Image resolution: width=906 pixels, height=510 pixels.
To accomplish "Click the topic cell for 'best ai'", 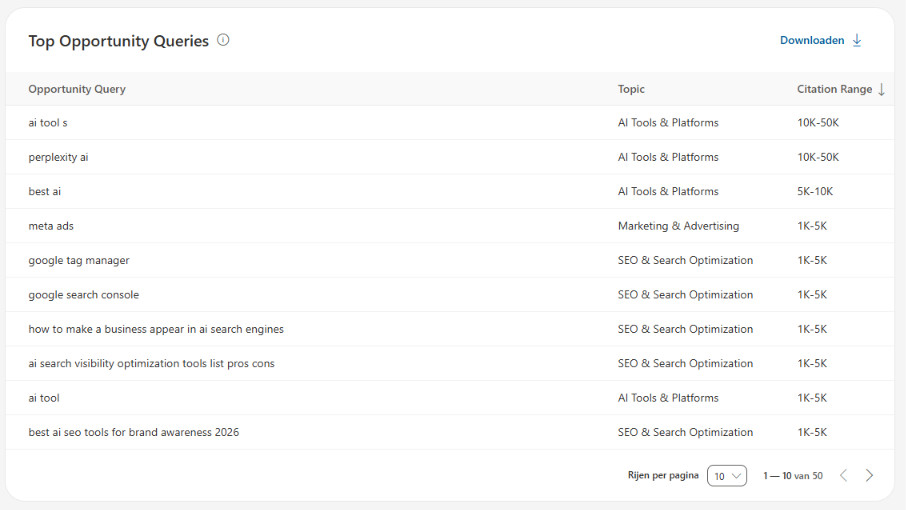I will [668, 191].
